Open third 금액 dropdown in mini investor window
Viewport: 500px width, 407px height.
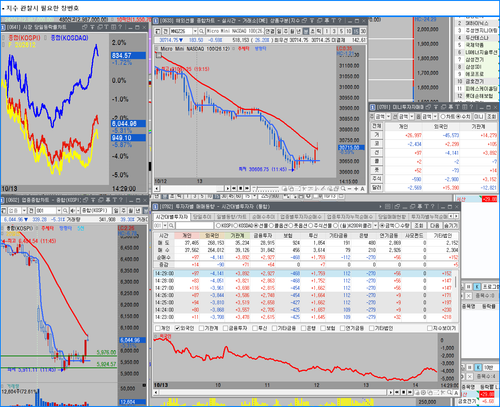[x=435, y=117]
